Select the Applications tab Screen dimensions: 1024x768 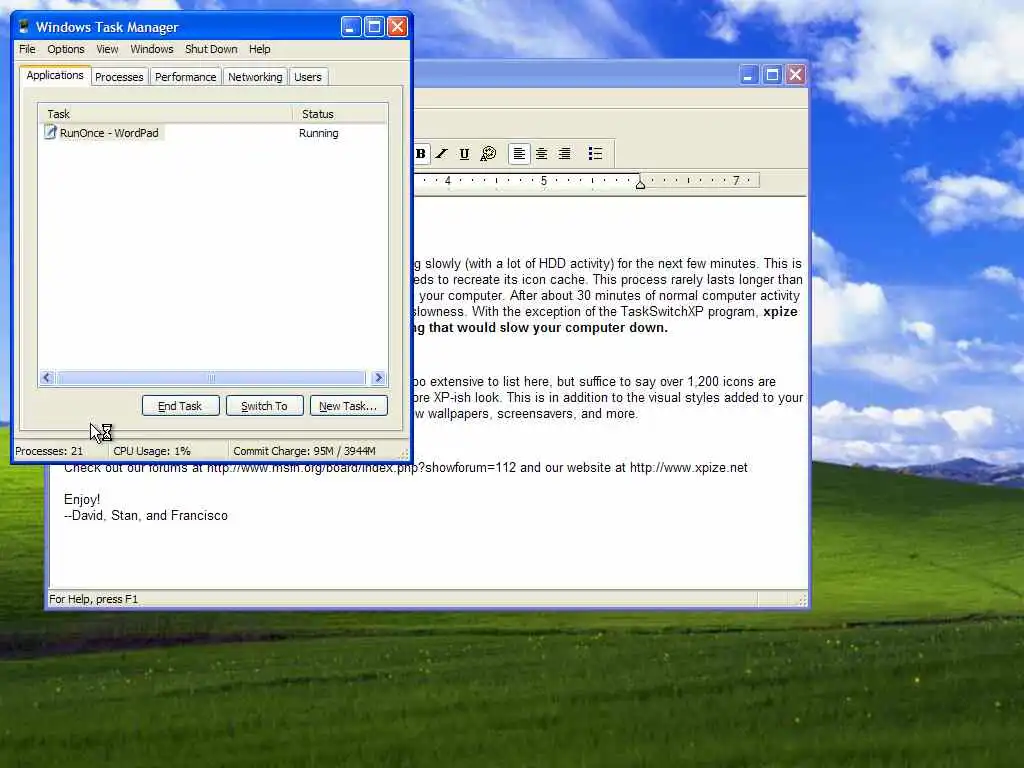pyautogui.click(x=55, y=75)
